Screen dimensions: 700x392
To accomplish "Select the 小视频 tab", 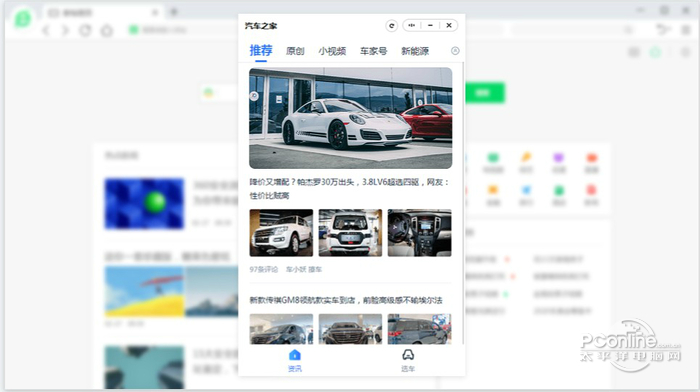I will [332, 51].
